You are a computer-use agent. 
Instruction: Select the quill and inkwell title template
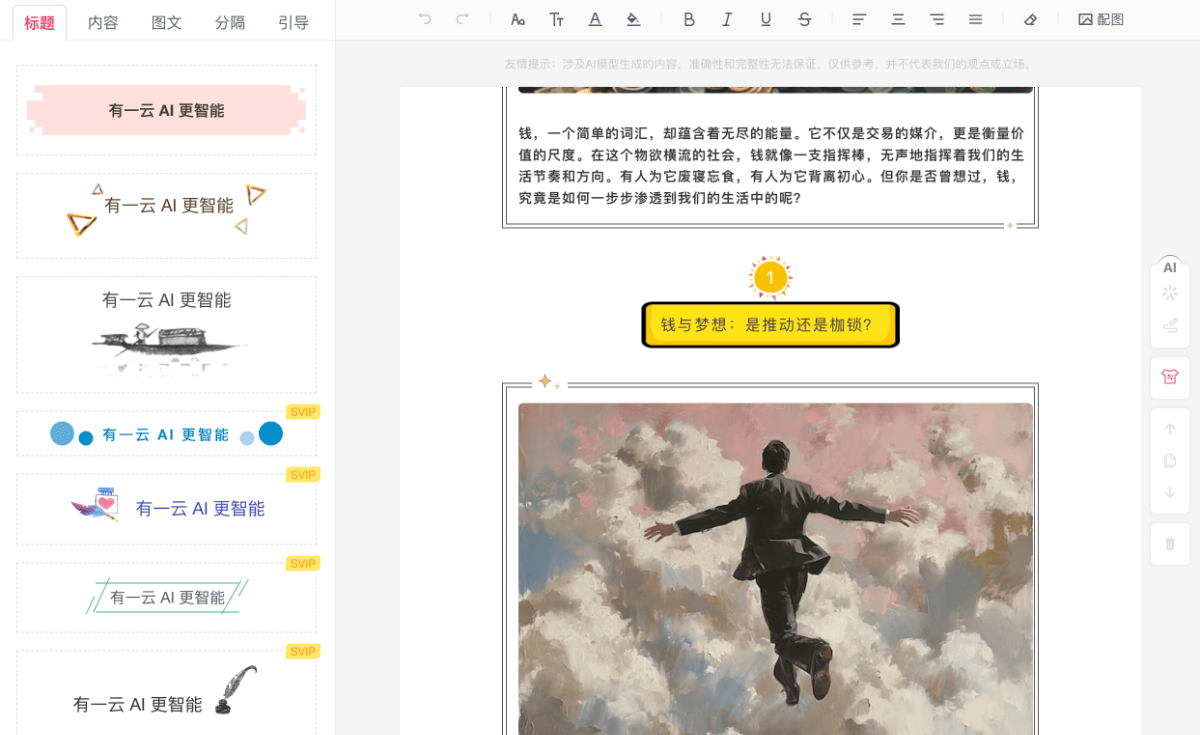(x=166, y=692)
